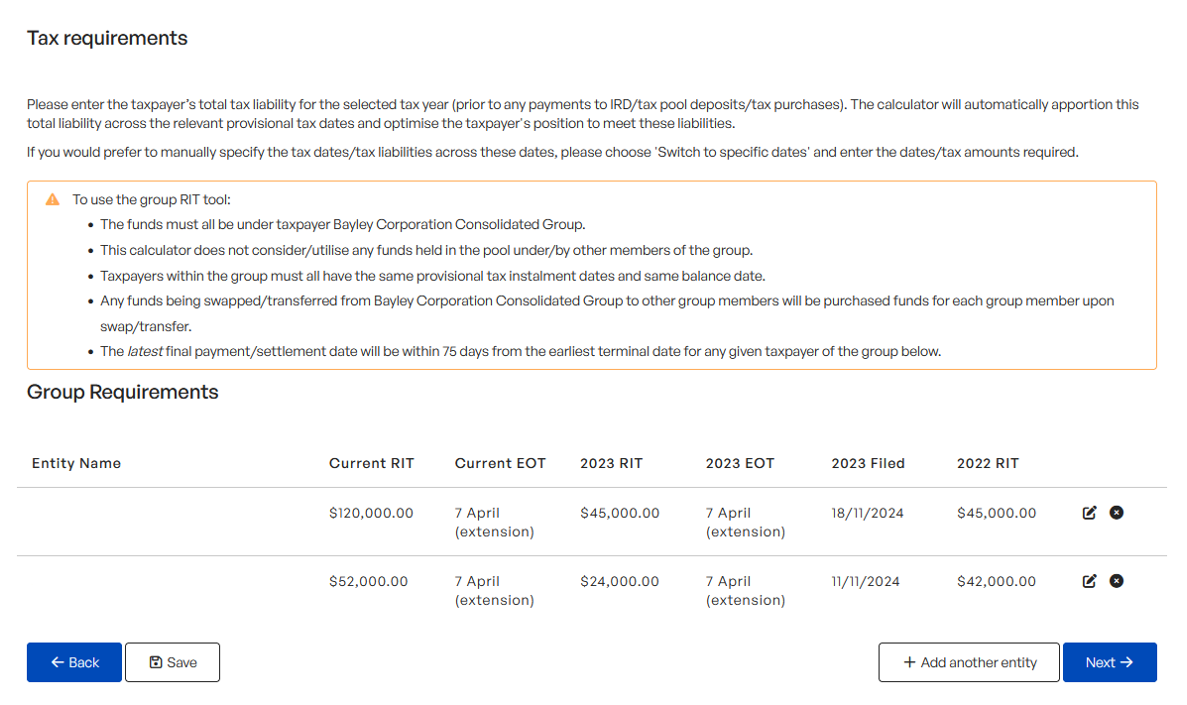Click the orange warning triangle icon
This screenshot has height=705, width=1187.
52,199
